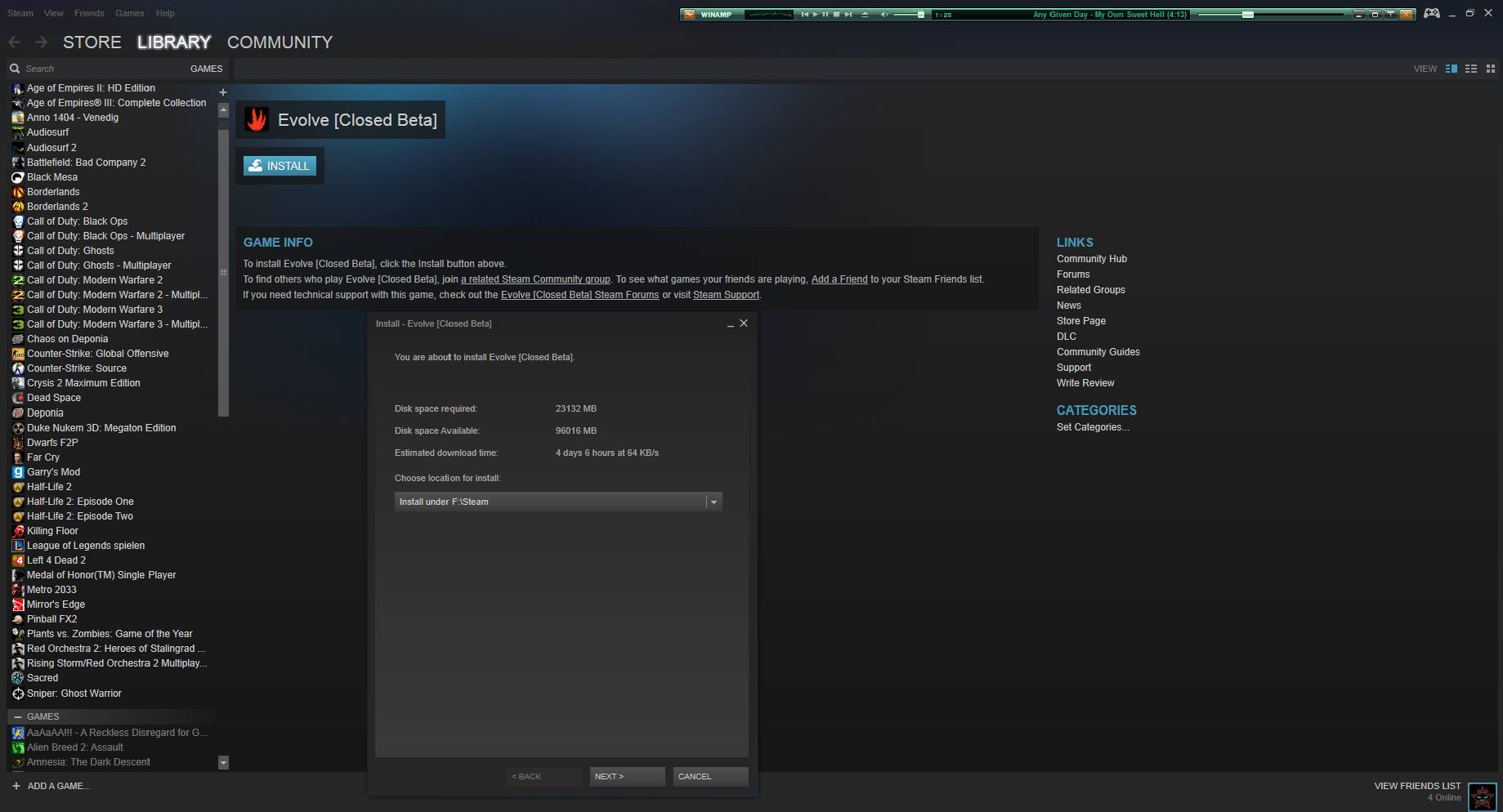This screenshot has height=812, width=1503.
Task: Select Half-Life 2: Episode Two in list
Action: tap(80, 516)
